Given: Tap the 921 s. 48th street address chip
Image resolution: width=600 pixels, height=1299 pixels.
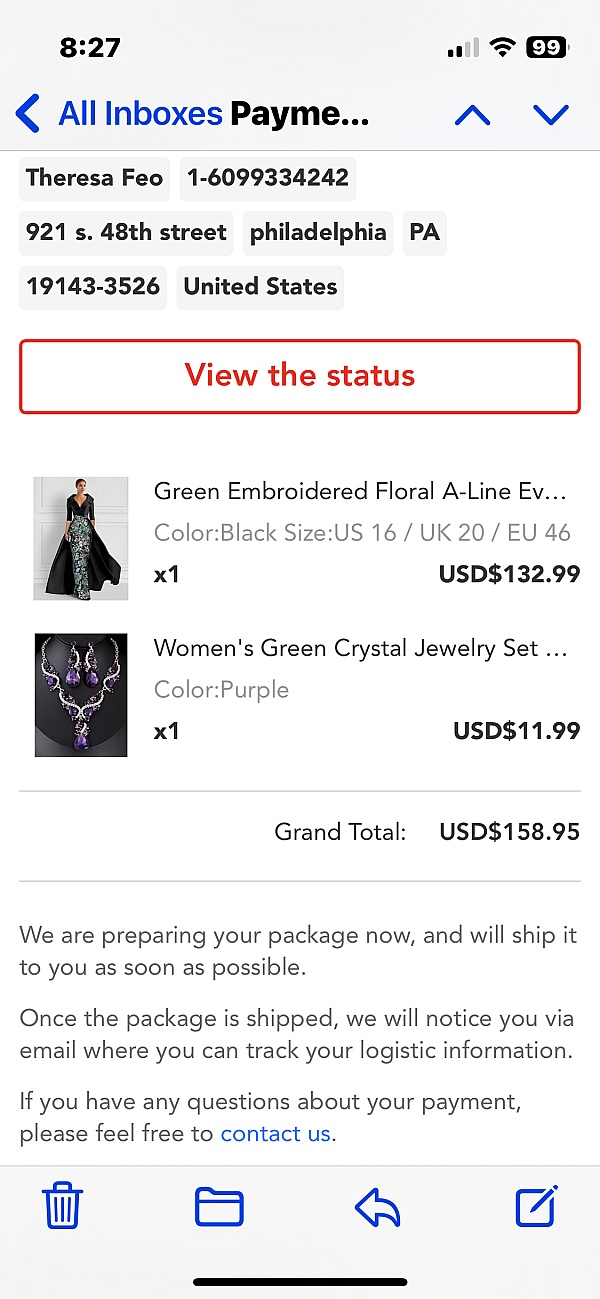Looking at the screenshot, I should click(x=126, y=232).
